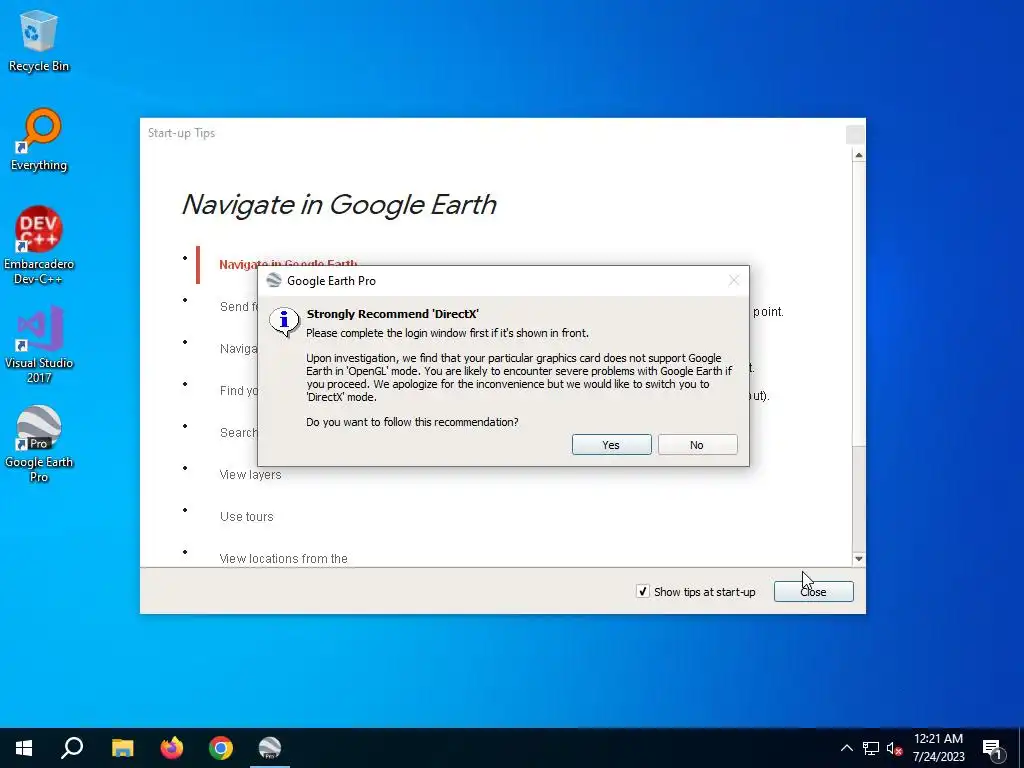Click the muted volume icon in tray
The height and width of the screenshot is (768, 1024).
tap(894, 748)
